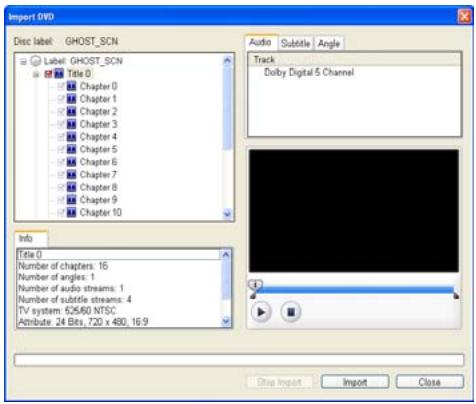Click the film icon for Chapter 5
Viewport: 476px width, 404px height.
(71, 149)
